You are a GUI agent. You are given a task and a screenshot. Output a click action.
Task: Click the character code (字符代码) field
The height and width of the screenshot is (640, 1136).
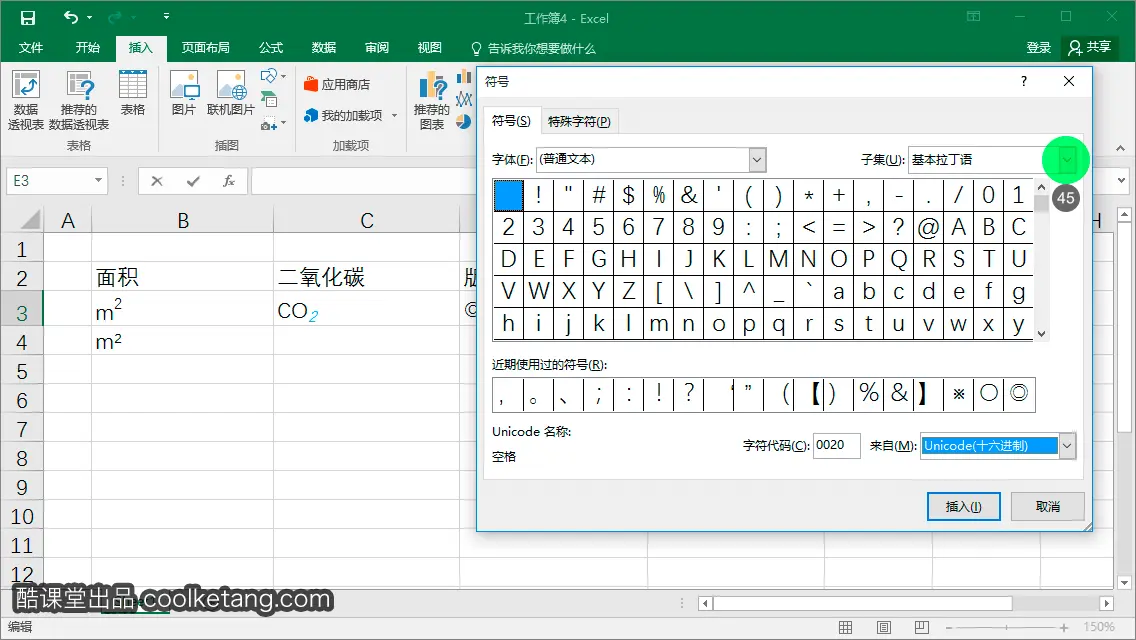click(837, 446)
